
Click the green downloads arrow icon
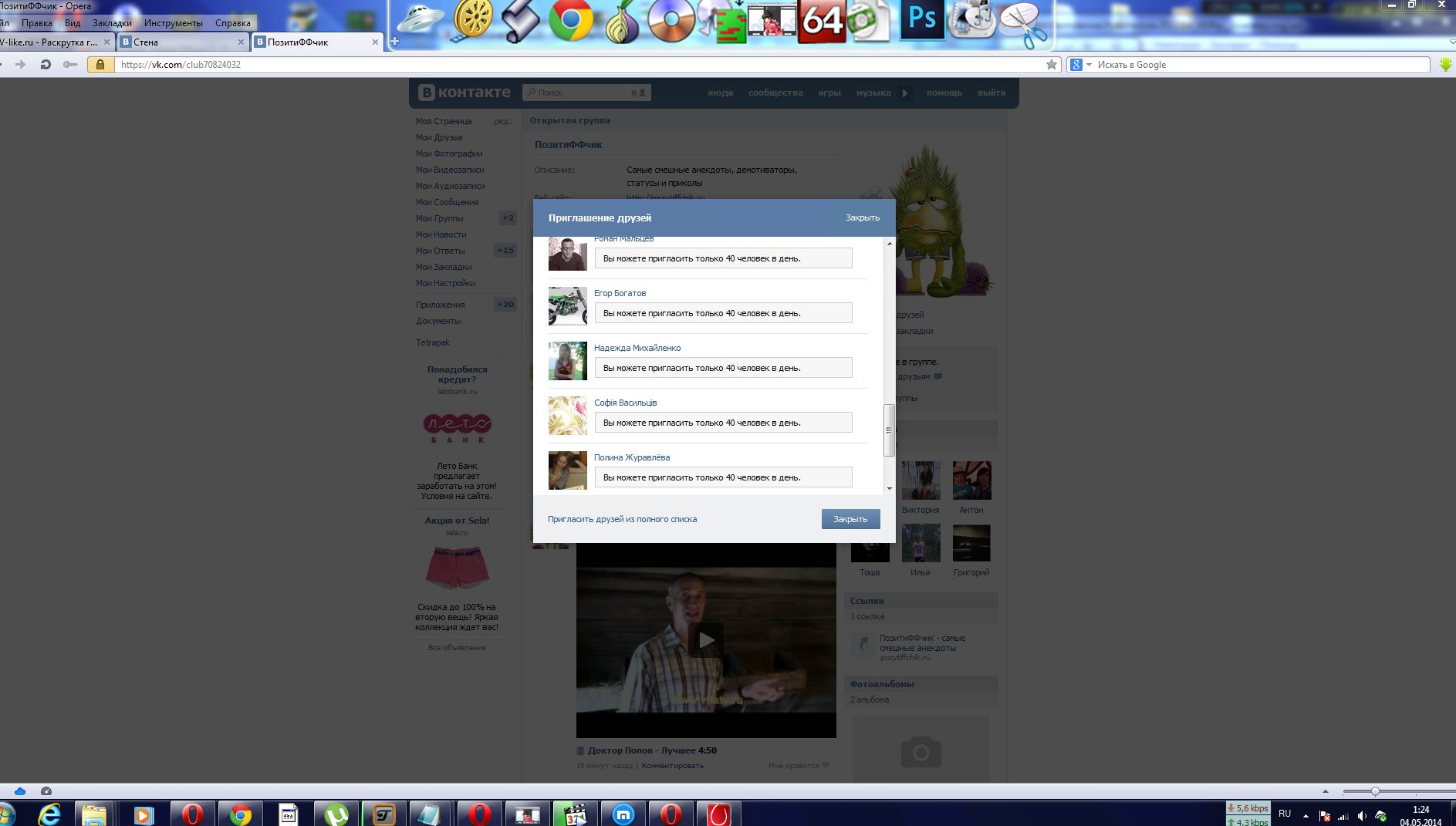(x=1446, y=65)
